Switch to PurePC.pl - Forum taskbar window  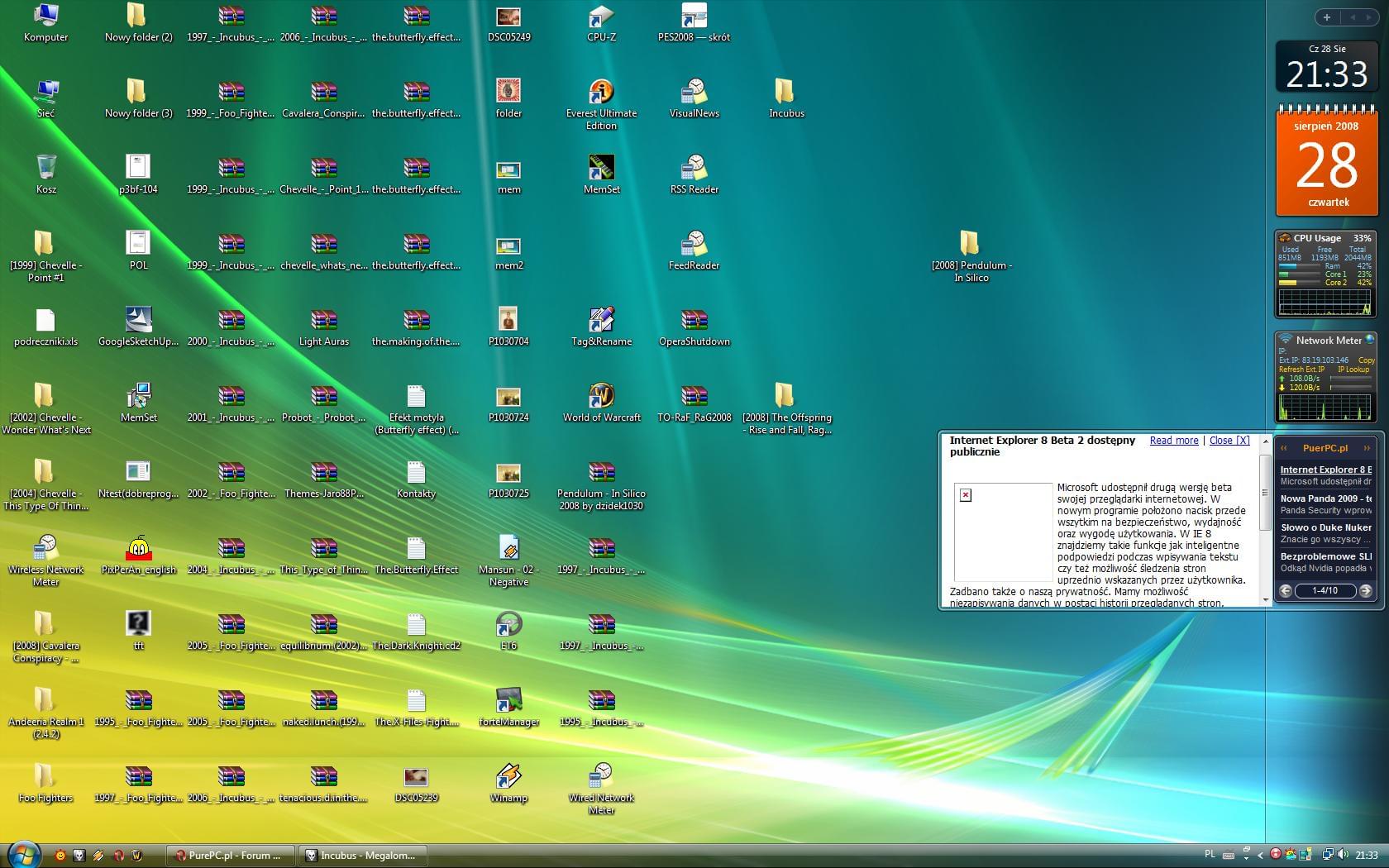point(229,856)
